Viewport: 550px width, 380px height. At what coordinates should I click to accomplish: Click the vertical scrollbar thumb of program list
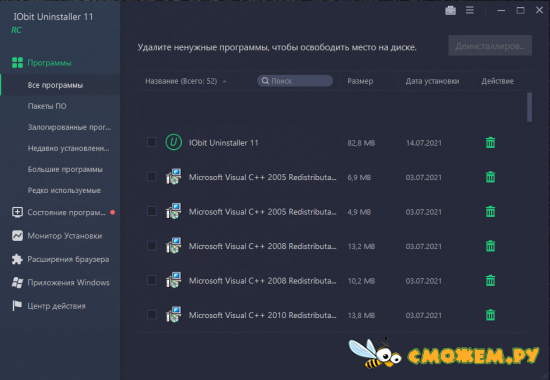(529, 107)
